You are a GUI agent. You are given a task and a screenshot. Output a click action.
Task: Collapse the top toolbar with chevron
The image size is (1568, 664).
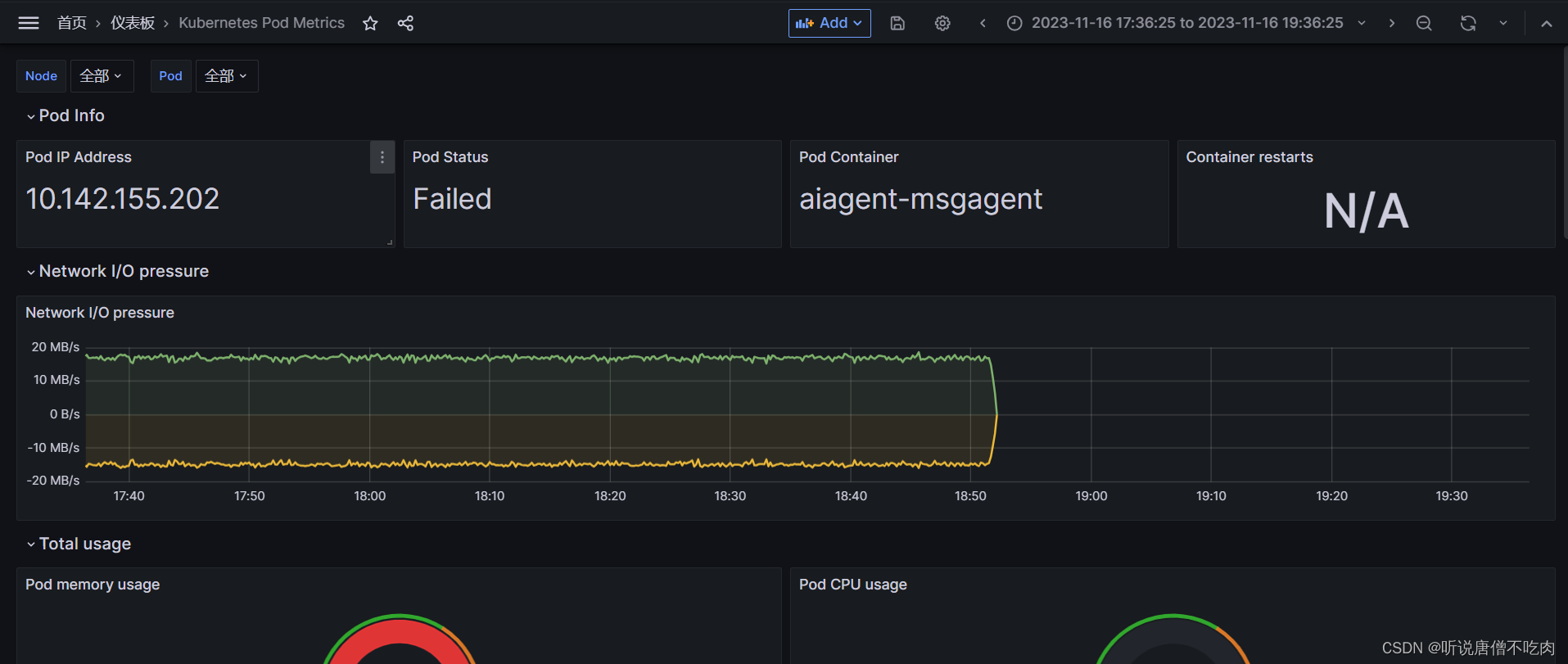(x=1546, y=24)
